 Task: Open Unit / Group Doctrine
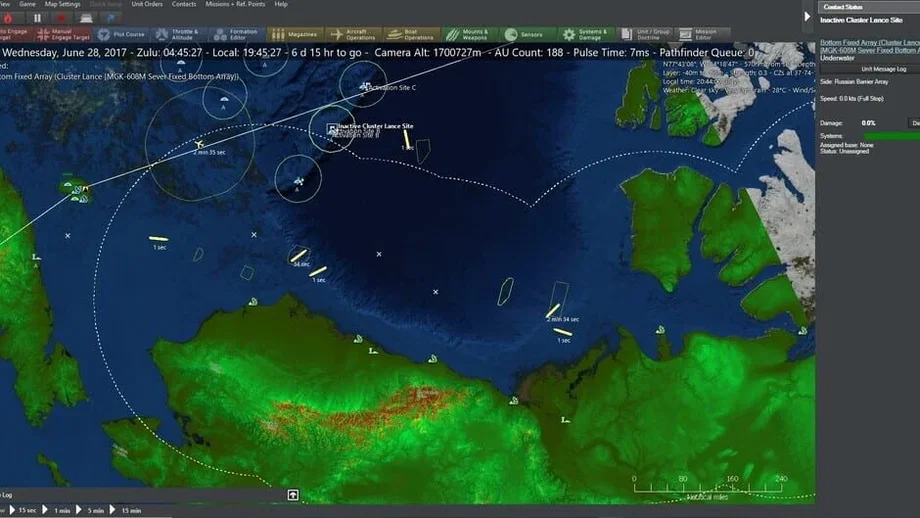(645, 35)
